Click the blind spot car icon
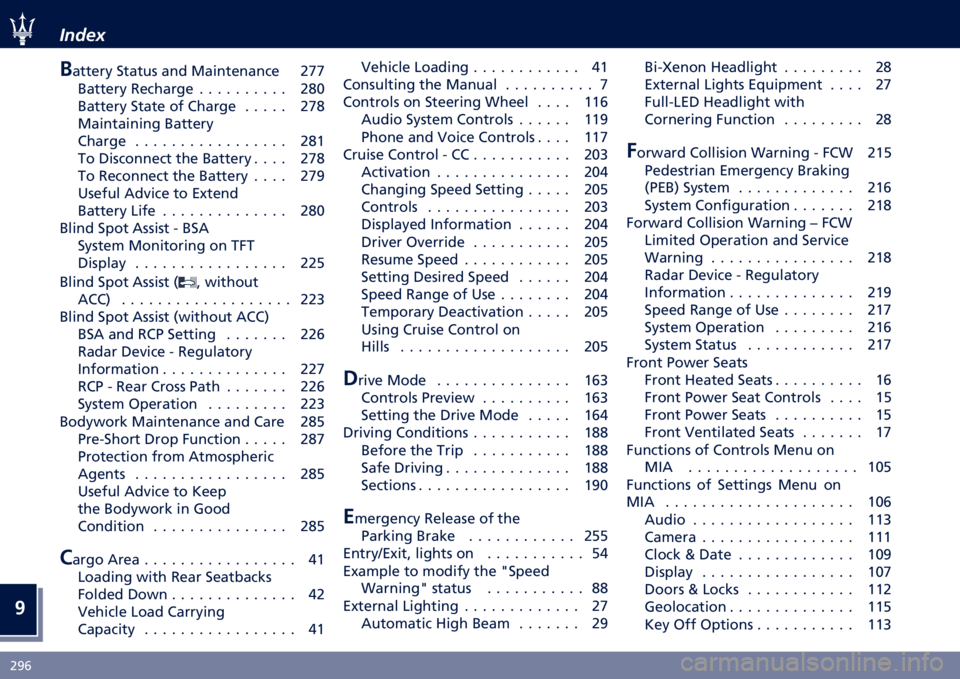Image resolution: width=960 pixels, height=679 pixels. (188, 282)
